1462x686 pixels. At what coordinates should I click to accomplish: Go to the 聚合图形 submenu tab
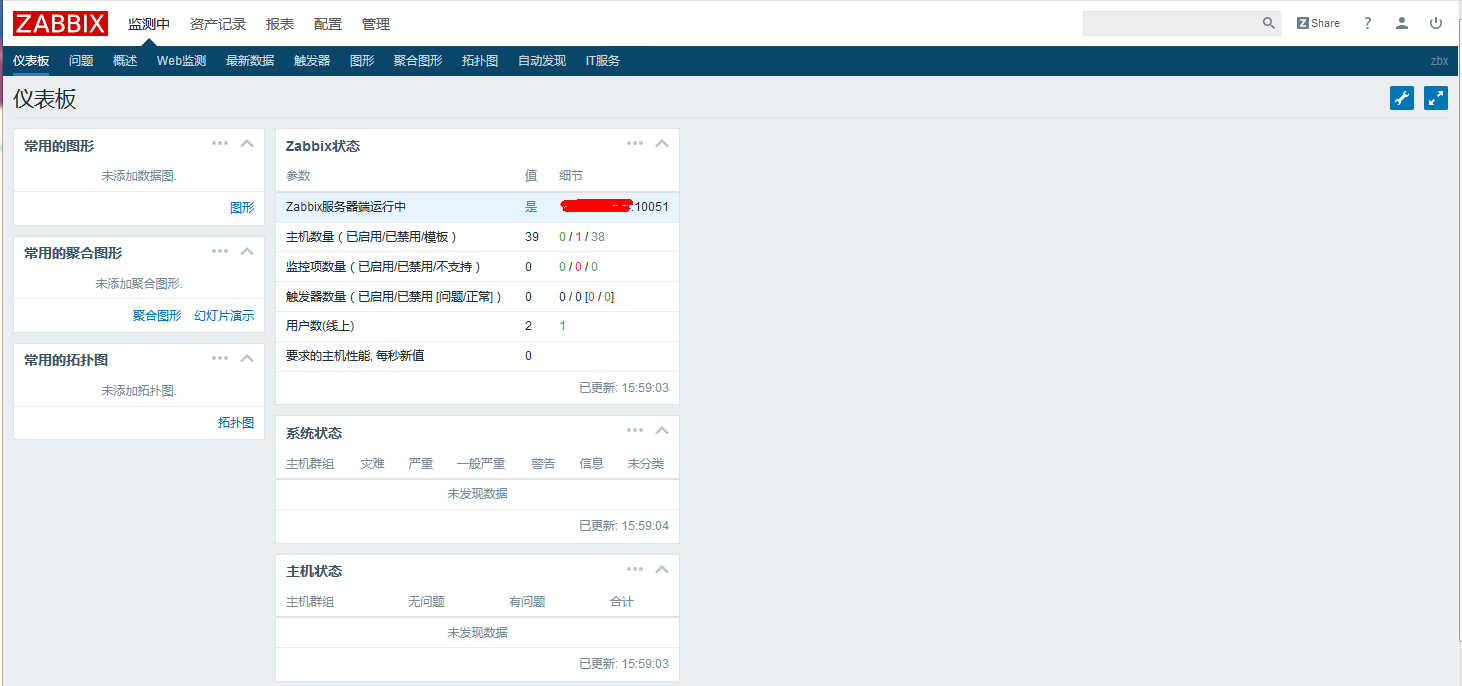pyautogui.click(x=418, y=61)
